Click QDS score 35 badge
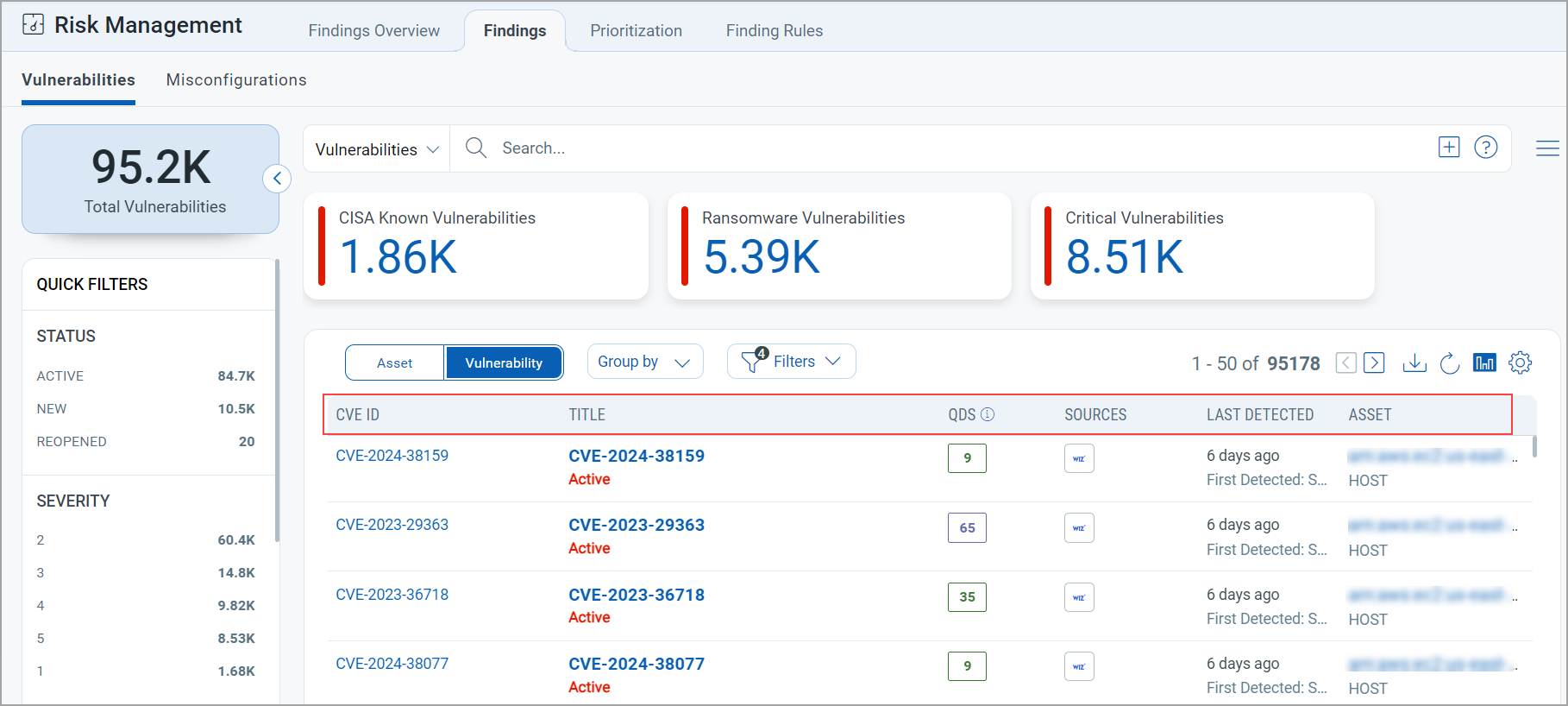Screen dimensions: 1568x706 pyautogui.click(x=967, y=596)
